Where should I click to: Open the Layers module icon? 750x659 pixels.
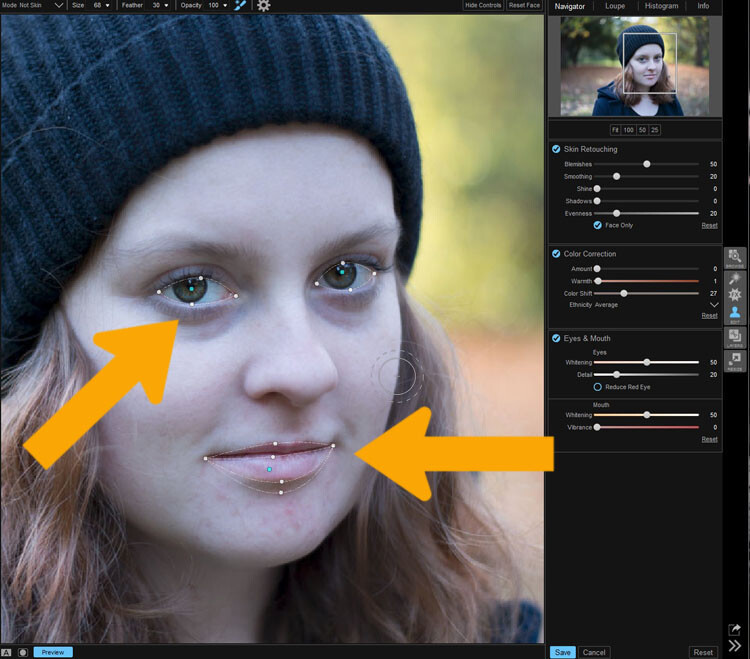pos(735,337)
